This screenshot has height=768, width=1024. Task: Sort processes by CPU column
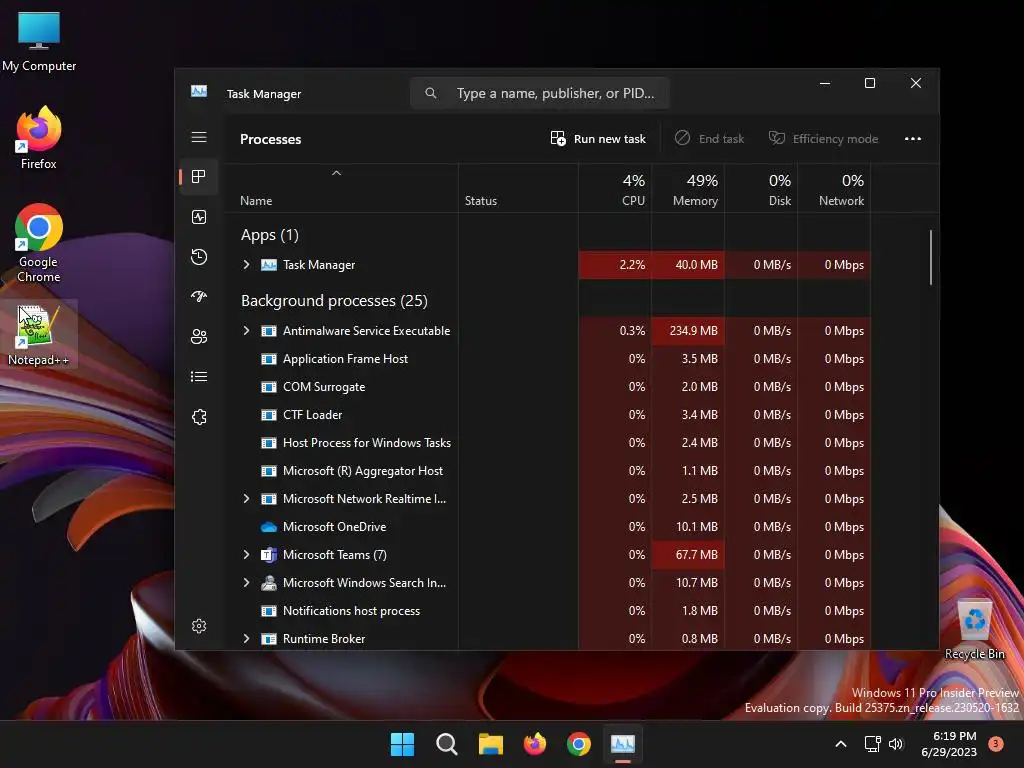(615, 189)
